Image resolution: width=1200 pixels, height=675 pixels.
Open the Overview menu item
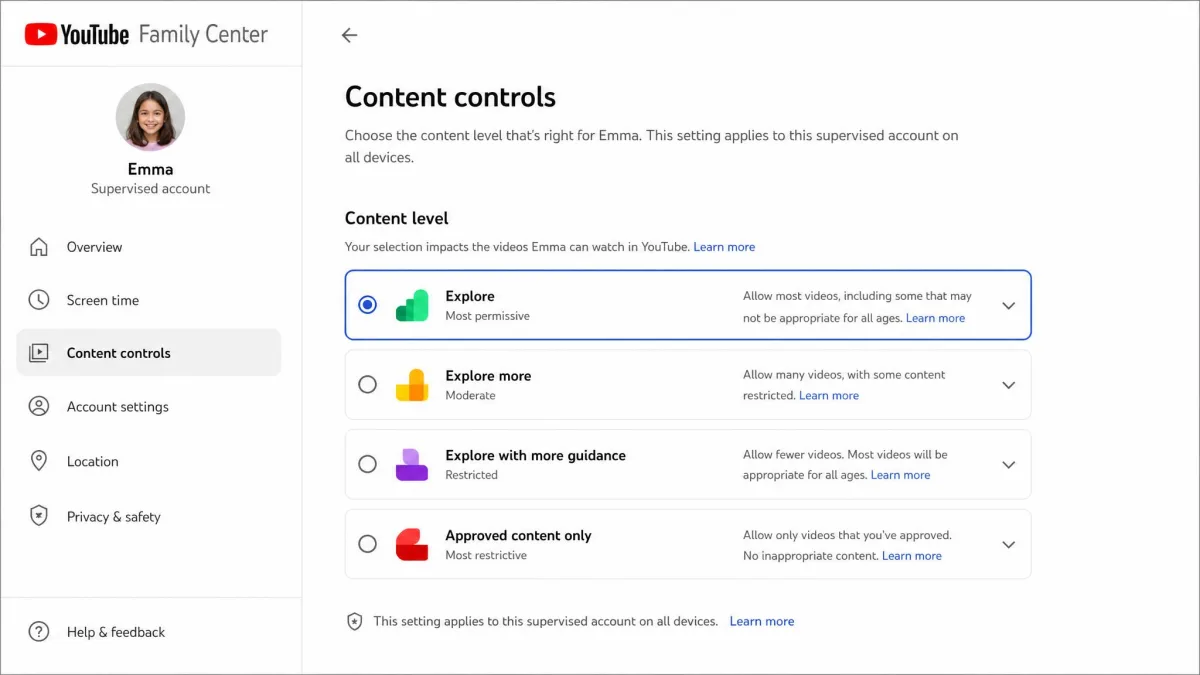pos(149,247)
